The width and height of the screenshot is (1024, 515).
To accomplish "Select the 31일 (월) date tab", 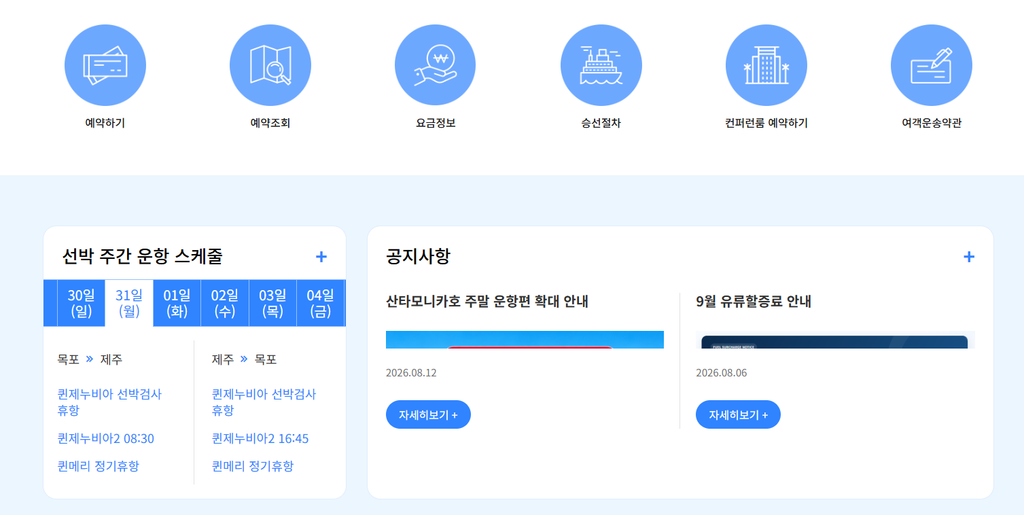I will pos(129,303).
